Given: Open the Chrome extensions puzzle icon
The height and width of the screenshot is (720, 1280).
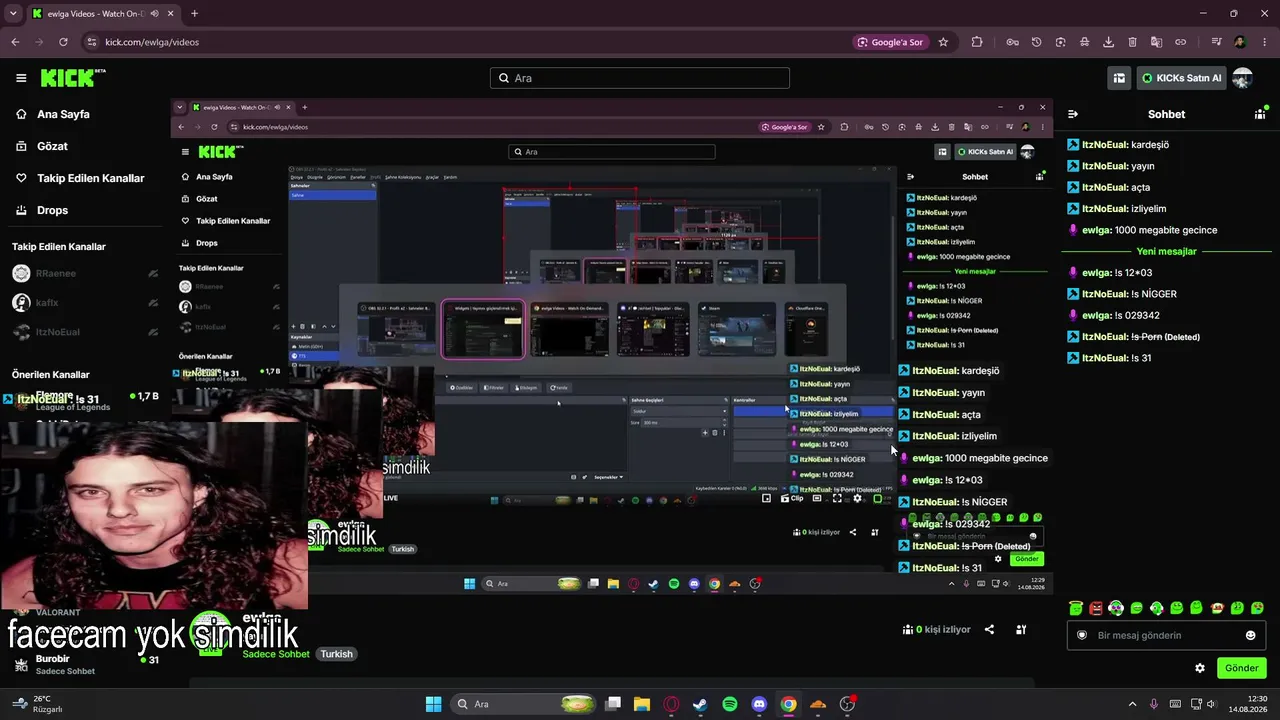Looking at the screenshot, I should pyautogui.click(x=977, y=42).
